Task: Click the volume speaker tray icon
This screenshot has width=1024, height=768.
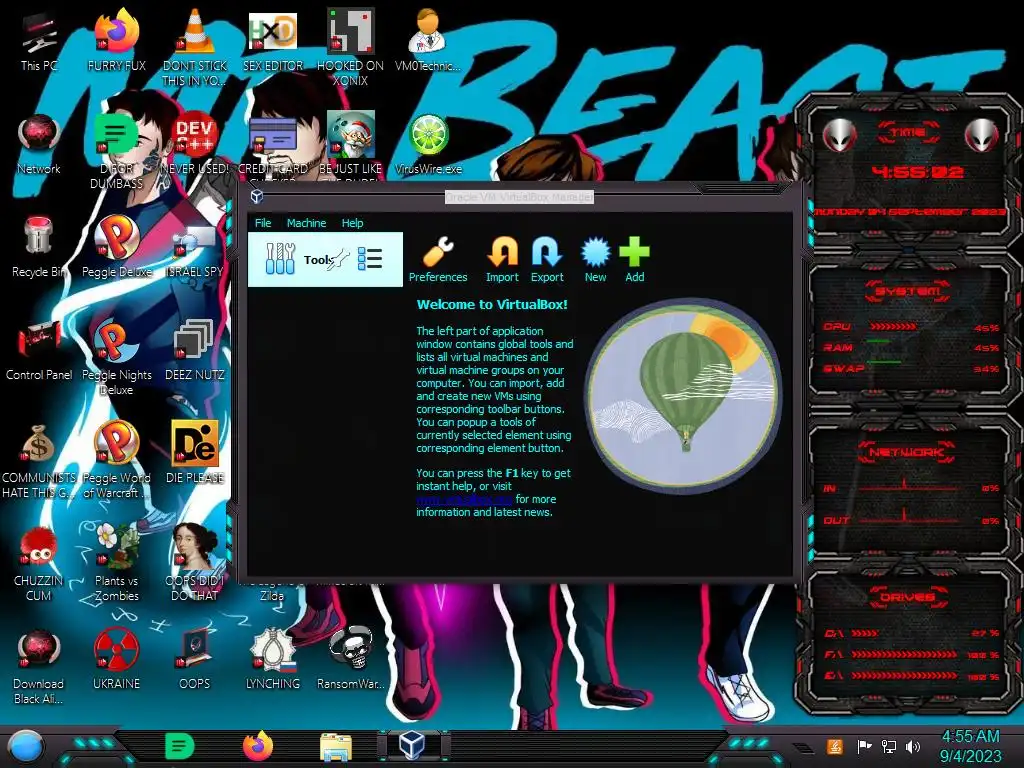Action: coord(913,746)
